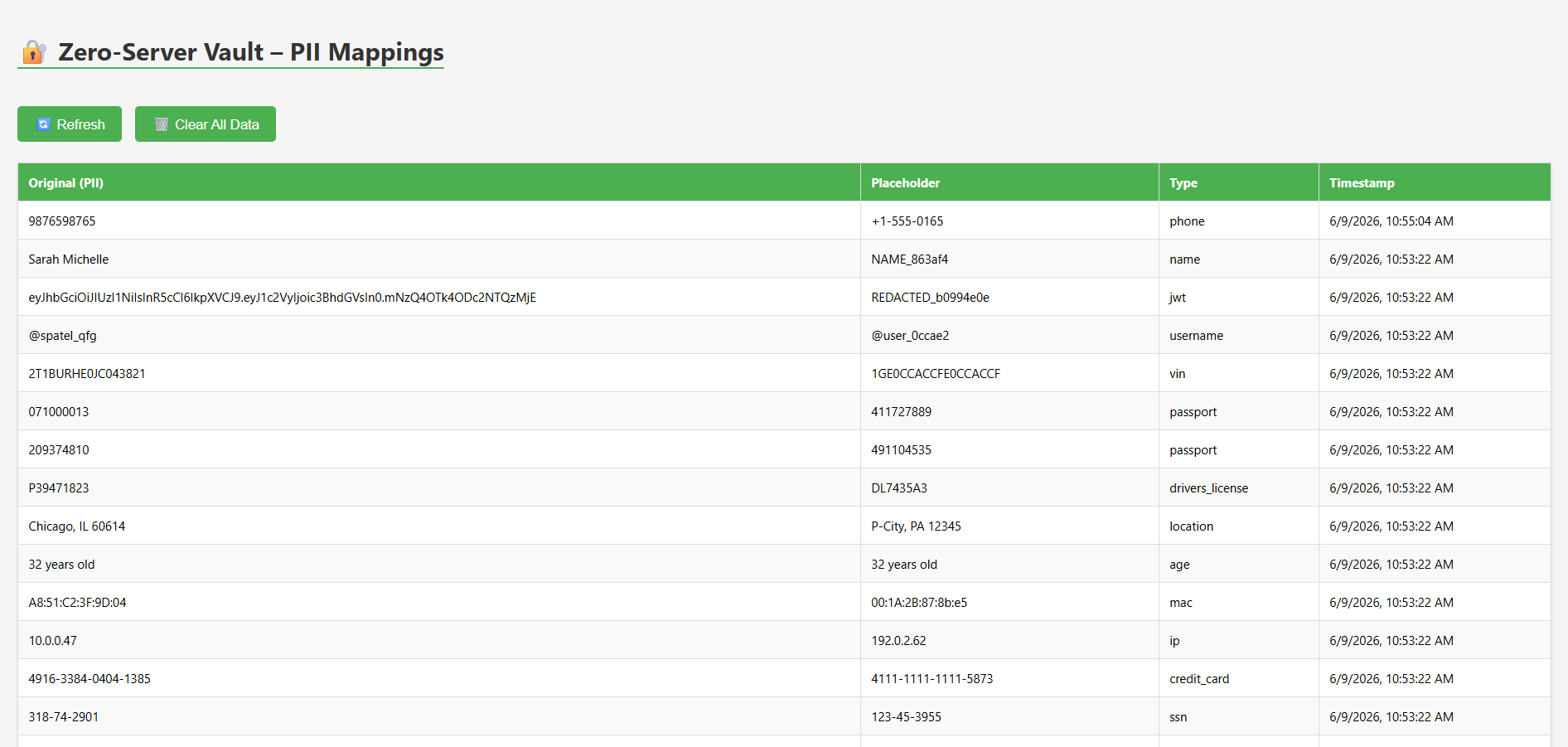Screen dimensions: 1568x747
Task: Click the trash bin icon in Clear All Data
Action: point(162,124)
